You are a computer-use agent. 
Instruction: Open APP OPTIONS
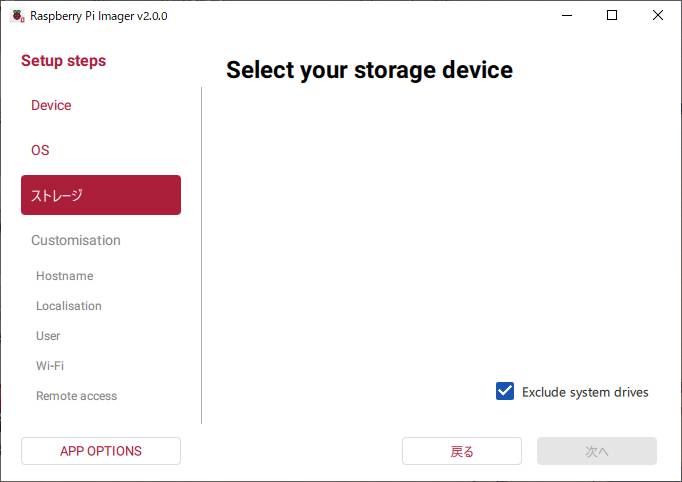pos(101,451)
